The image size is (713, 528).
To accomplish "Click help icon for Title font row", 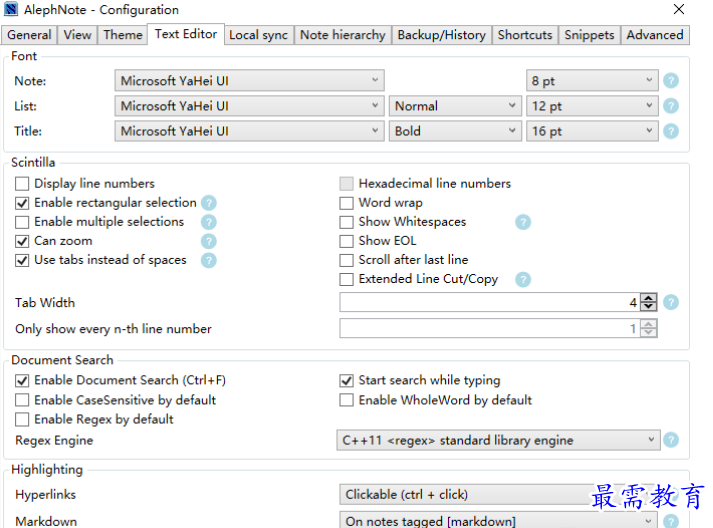I will point(671,131).
